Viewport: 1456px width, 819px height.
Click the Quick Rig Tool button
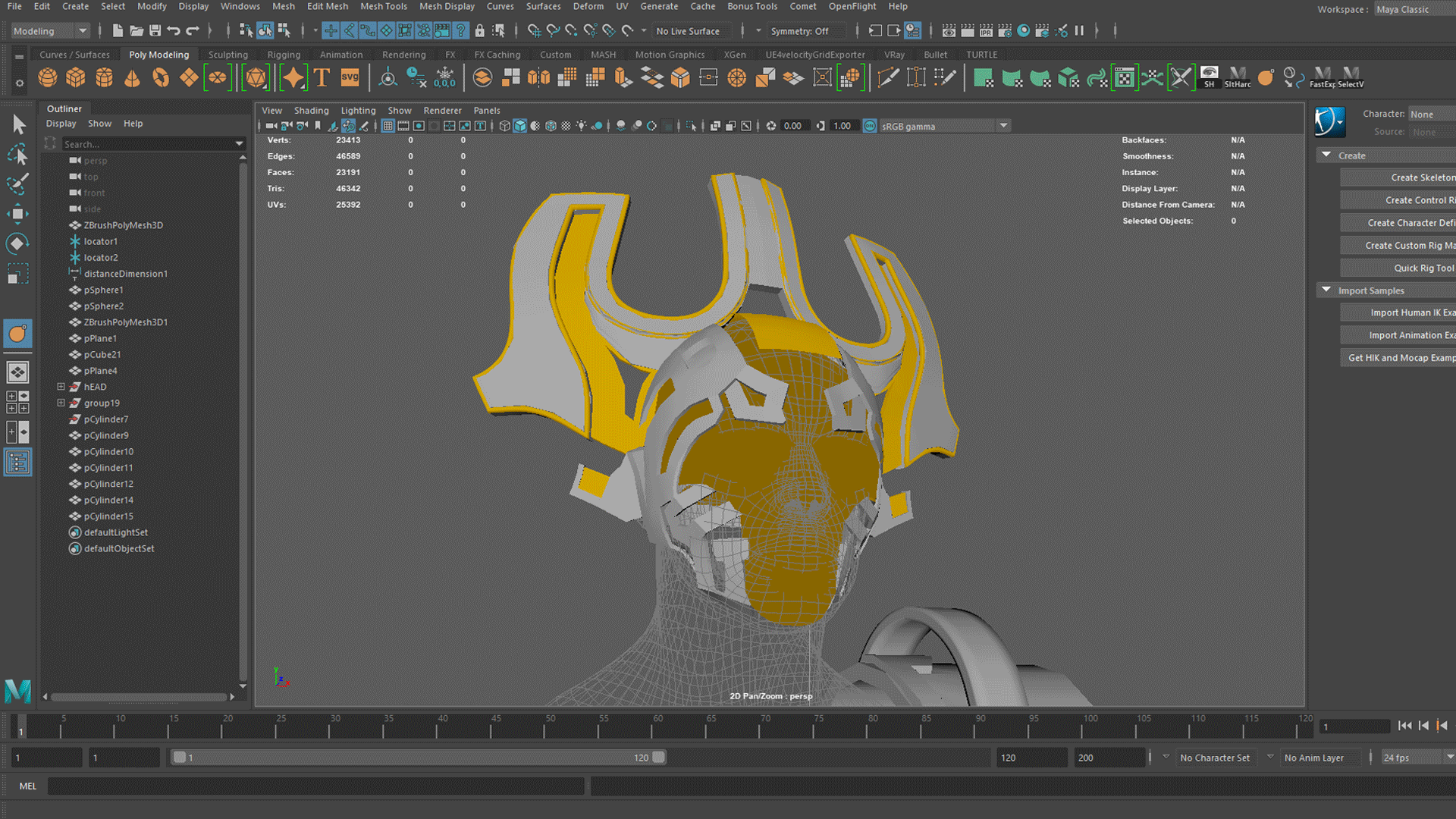click(x=1398, y=268)
